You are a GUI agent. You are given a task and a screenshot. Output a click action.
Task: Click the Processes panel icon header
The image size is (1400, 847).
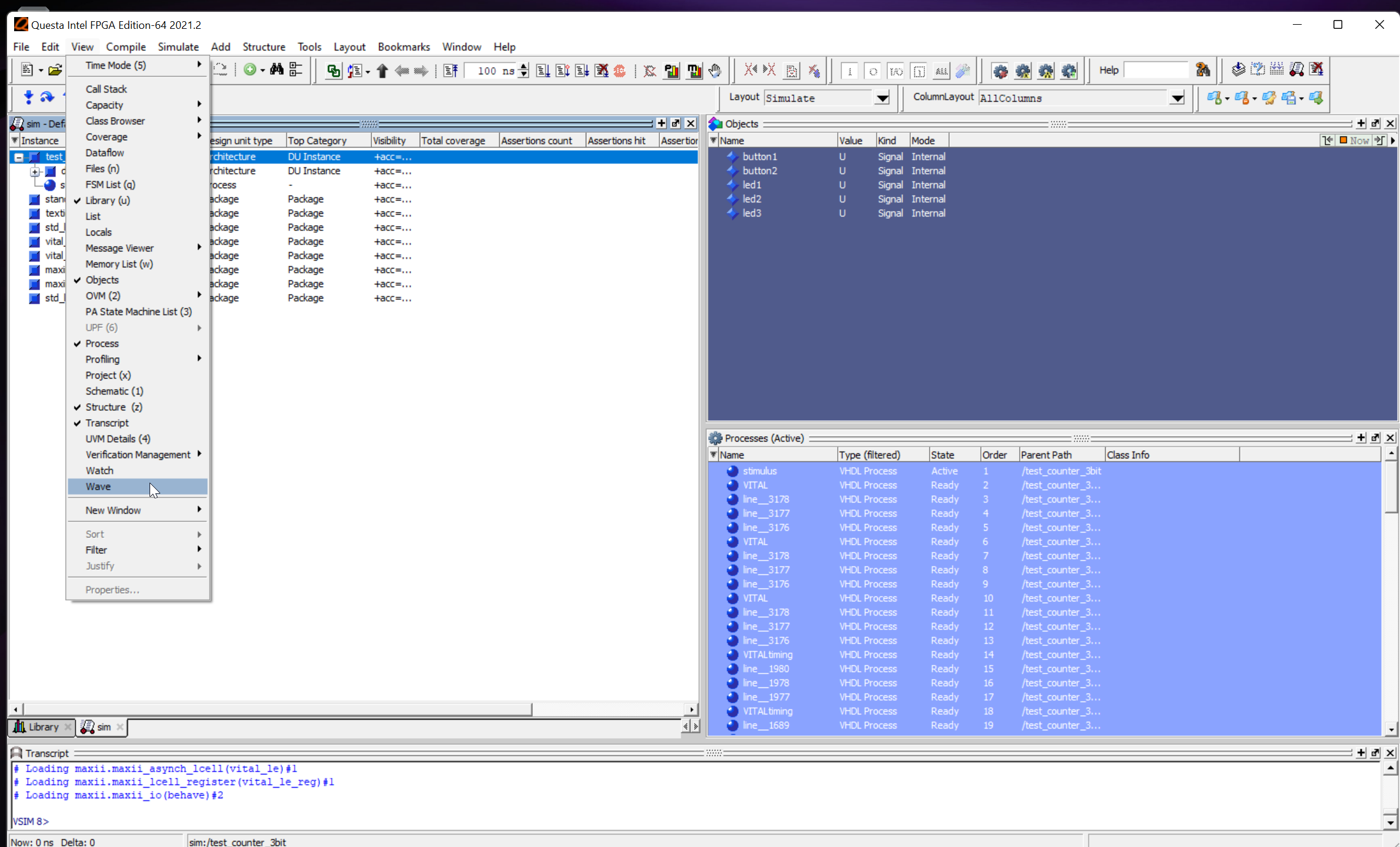716,437
